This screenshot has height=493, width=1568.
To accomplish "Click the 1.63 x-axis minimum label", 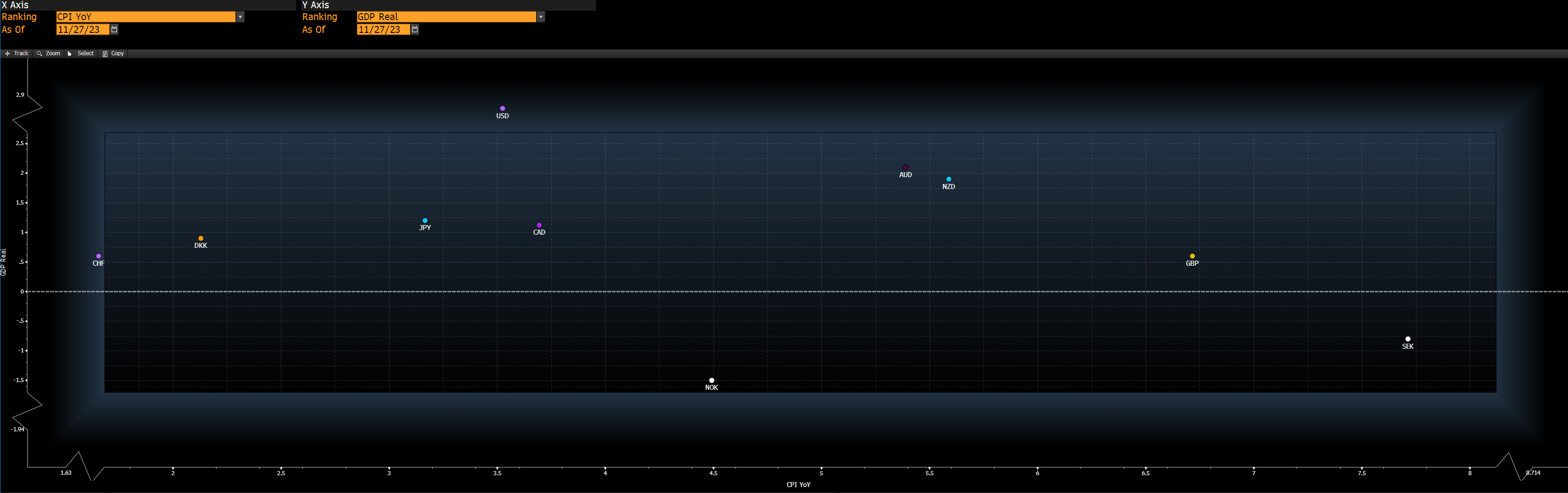I will [x=66, y=473].
